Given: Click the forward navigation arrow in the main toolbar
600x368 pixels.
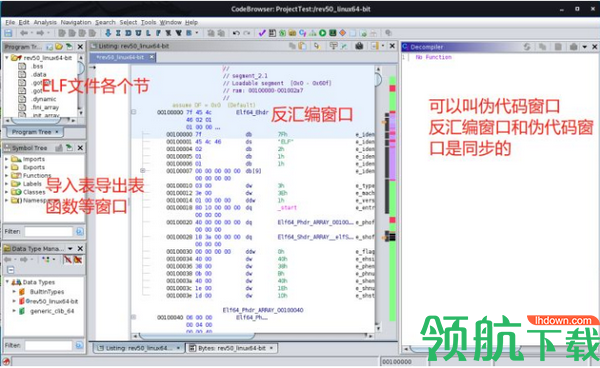Looking at the screenshot, I should pyautogui.click(x=40, y=33).
